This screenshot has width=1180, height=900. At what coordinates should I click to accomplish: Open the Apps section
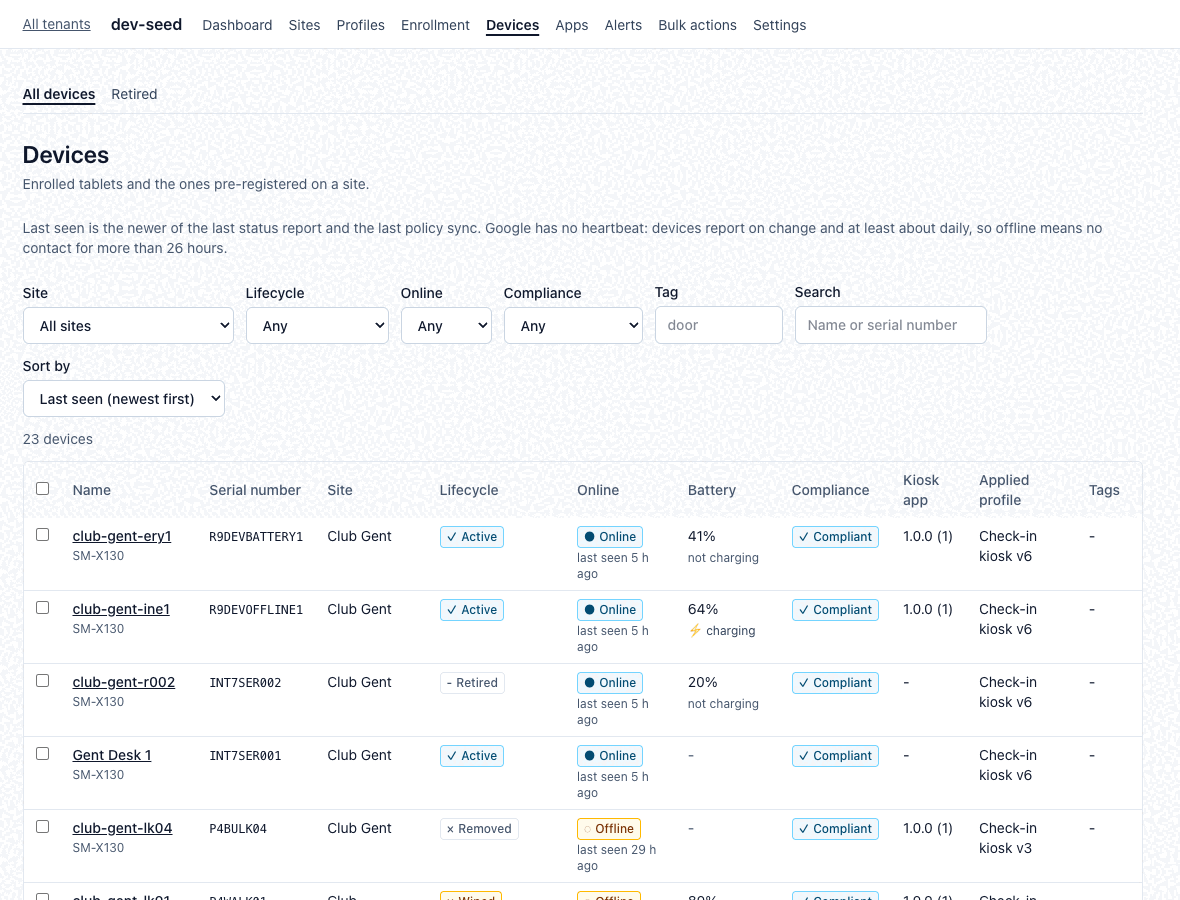(572, 25)
